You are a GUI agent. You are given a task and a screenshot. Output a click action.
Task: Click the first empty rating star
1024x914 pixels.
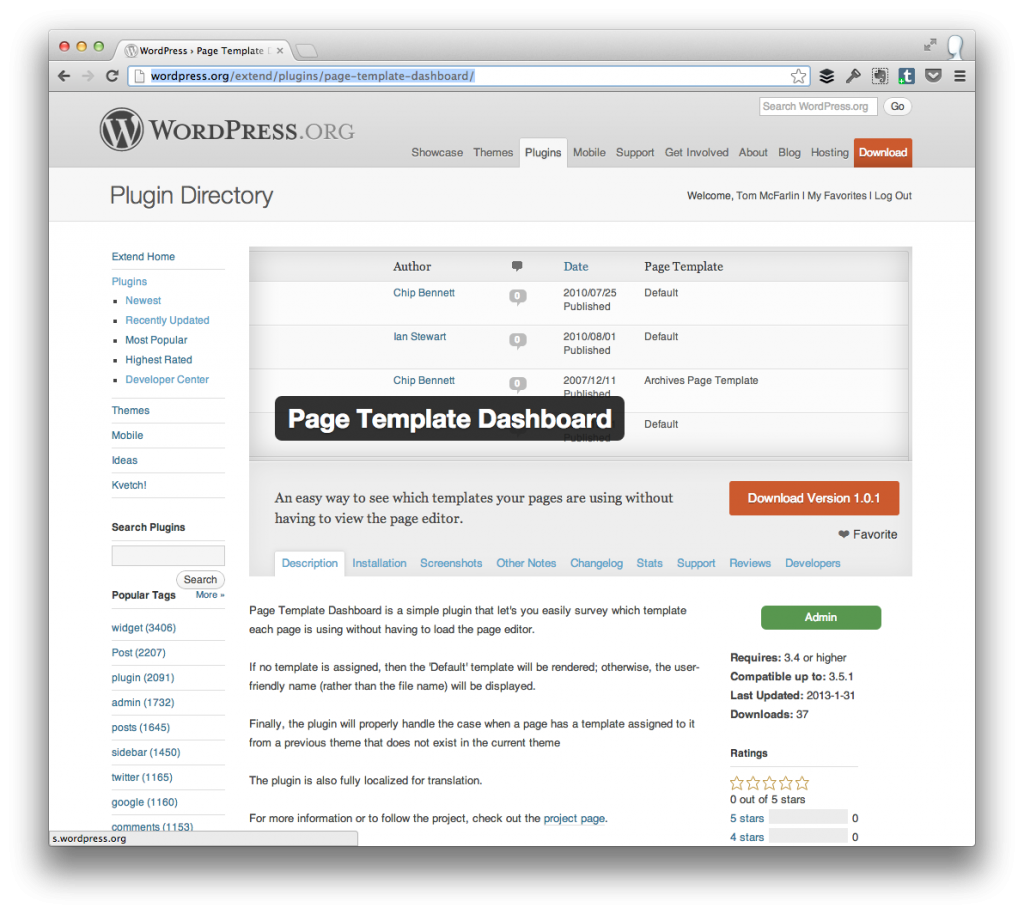(x=737, y=783)
